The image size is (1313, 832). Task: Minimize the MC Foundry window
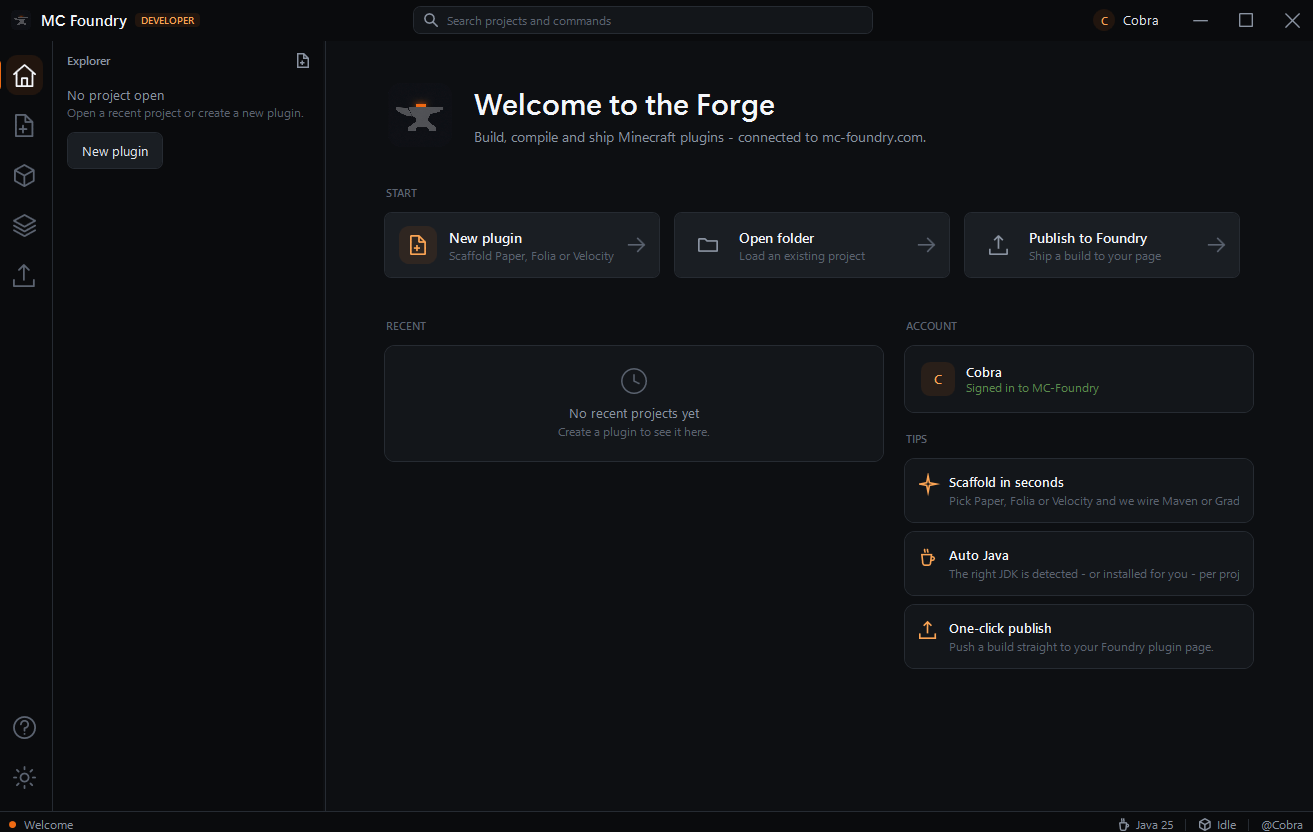[1200, 20]
